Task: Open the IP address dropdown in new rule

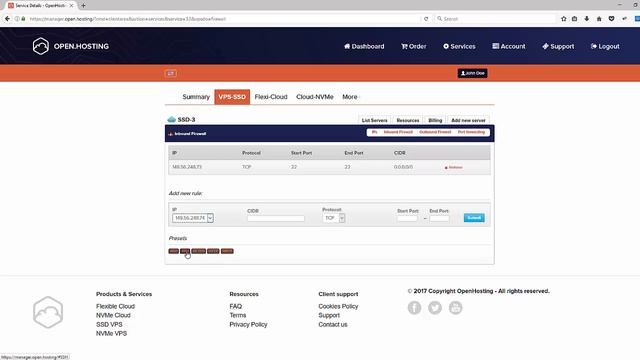Action: click(x=193, y=218)
